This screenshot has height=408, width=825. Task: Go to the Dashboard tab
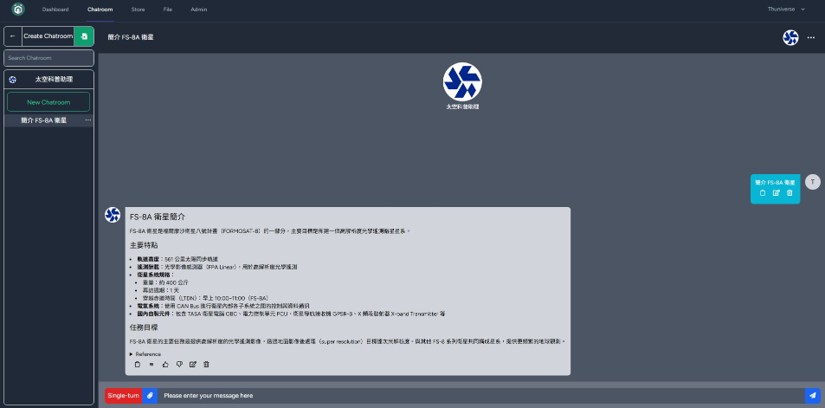click(56, 9)
